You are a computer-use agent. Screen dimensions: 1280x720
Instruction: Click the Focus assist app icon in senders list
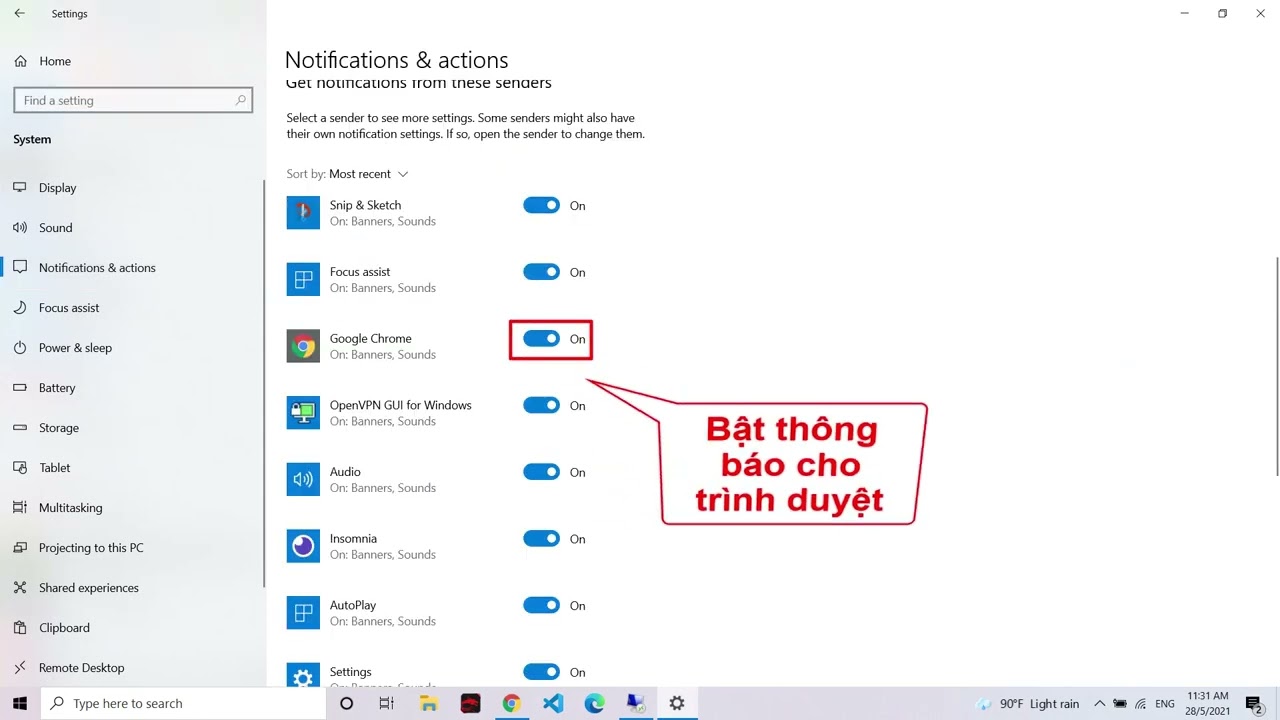(x=303, y=279)
